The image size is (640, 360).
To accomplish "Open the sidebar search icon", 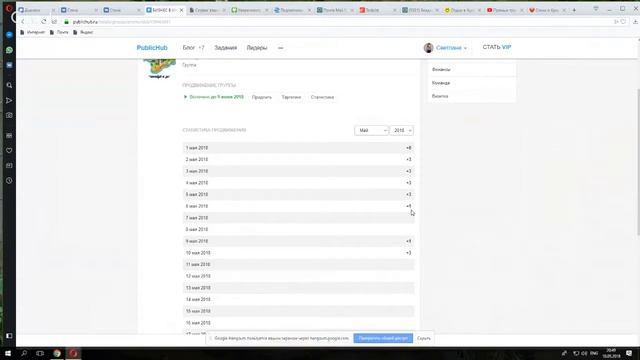I will point(9,85).
